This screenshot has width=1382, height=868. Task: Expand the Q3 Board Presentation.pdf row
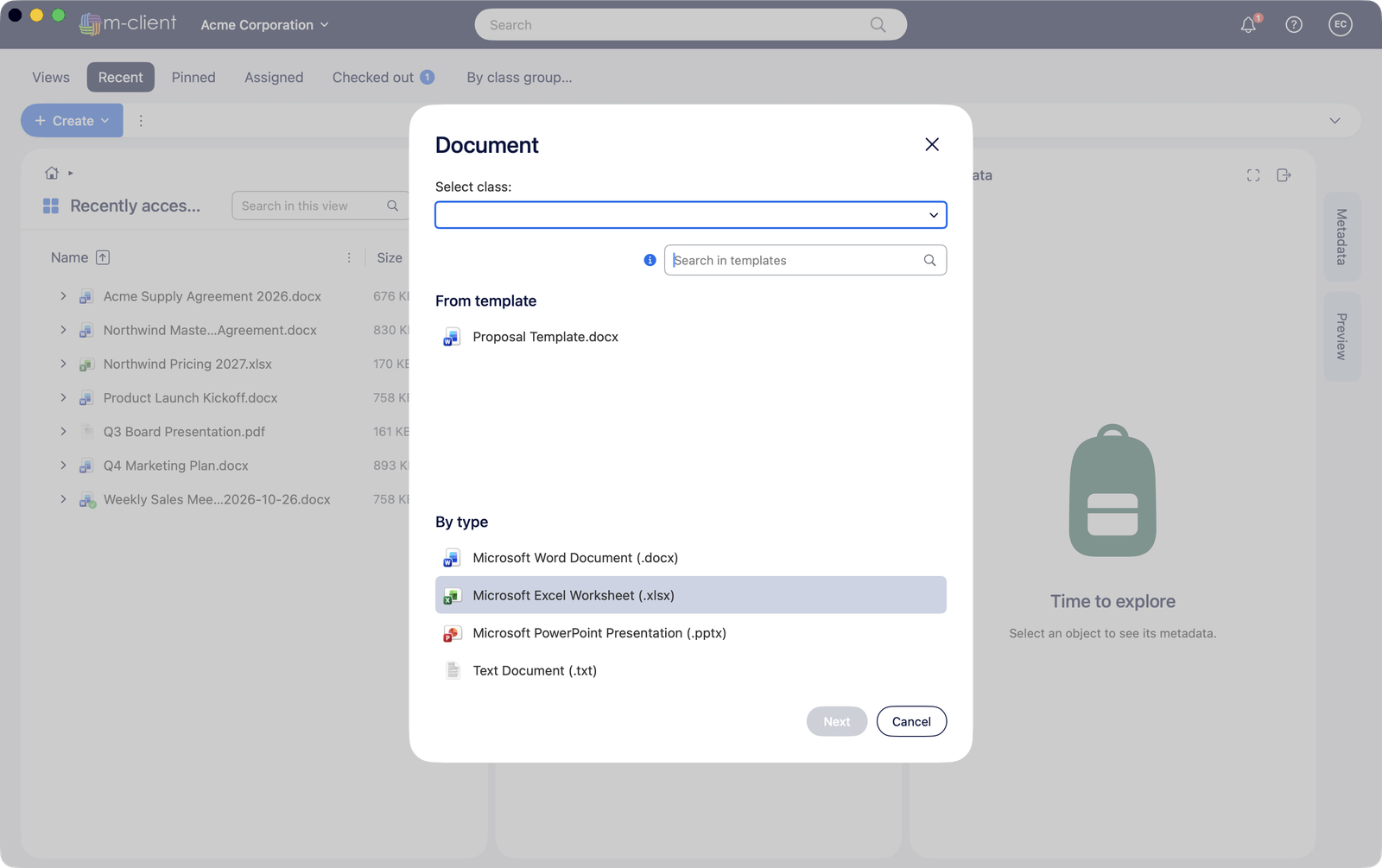pyautogui.click(x=63, y=431)
